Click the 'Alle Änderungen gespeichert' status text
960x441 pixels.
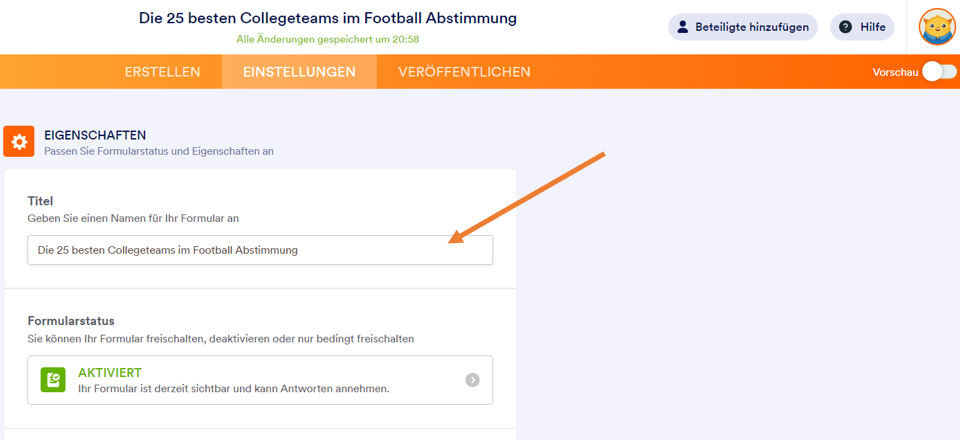[x=327, y=39]
